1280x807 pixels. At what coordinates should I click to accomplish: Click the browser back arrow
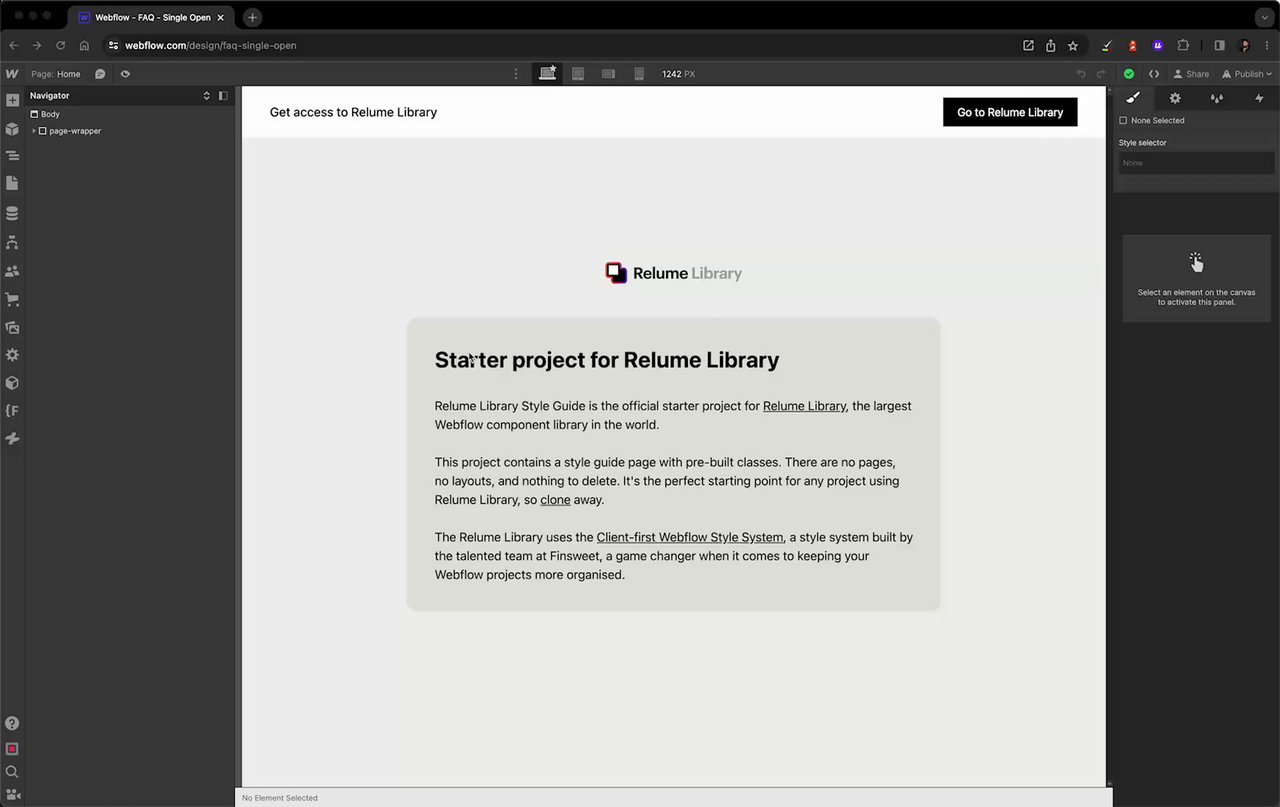click(13, 45)
